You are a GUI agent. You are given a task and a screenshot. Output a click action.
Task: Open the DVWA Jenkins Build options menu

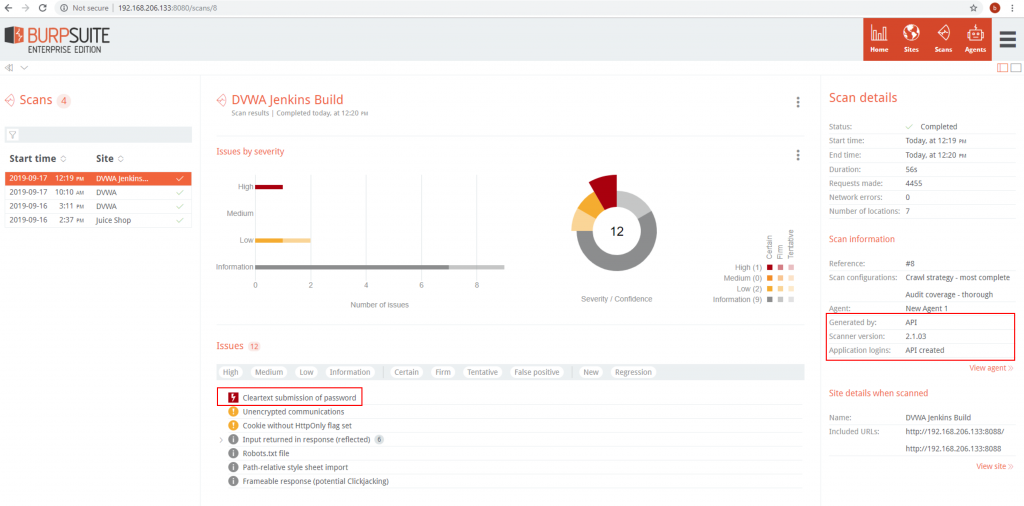pos(797,102)
